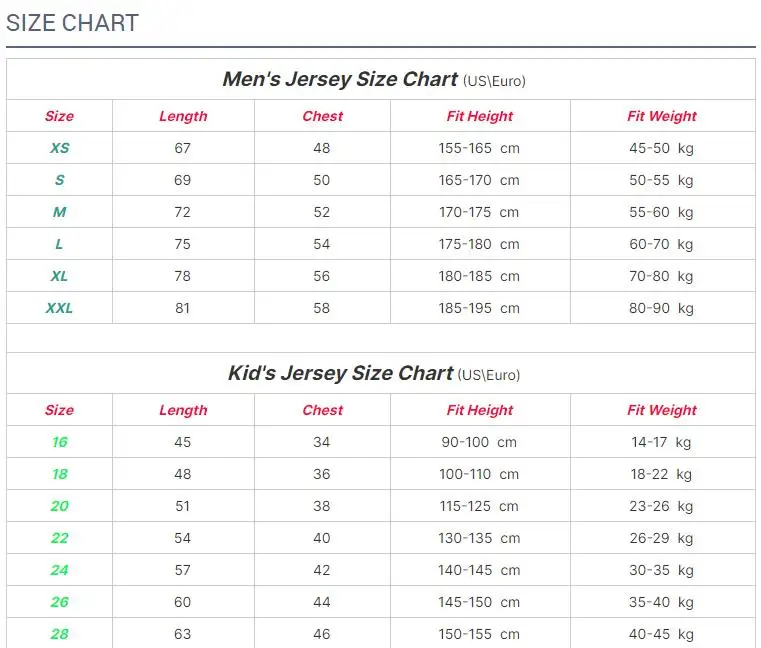This screenshot has width=761, height=648.
Task: Click kid's size 28 label
Action: pyautogui.click(x=60, y=634)
